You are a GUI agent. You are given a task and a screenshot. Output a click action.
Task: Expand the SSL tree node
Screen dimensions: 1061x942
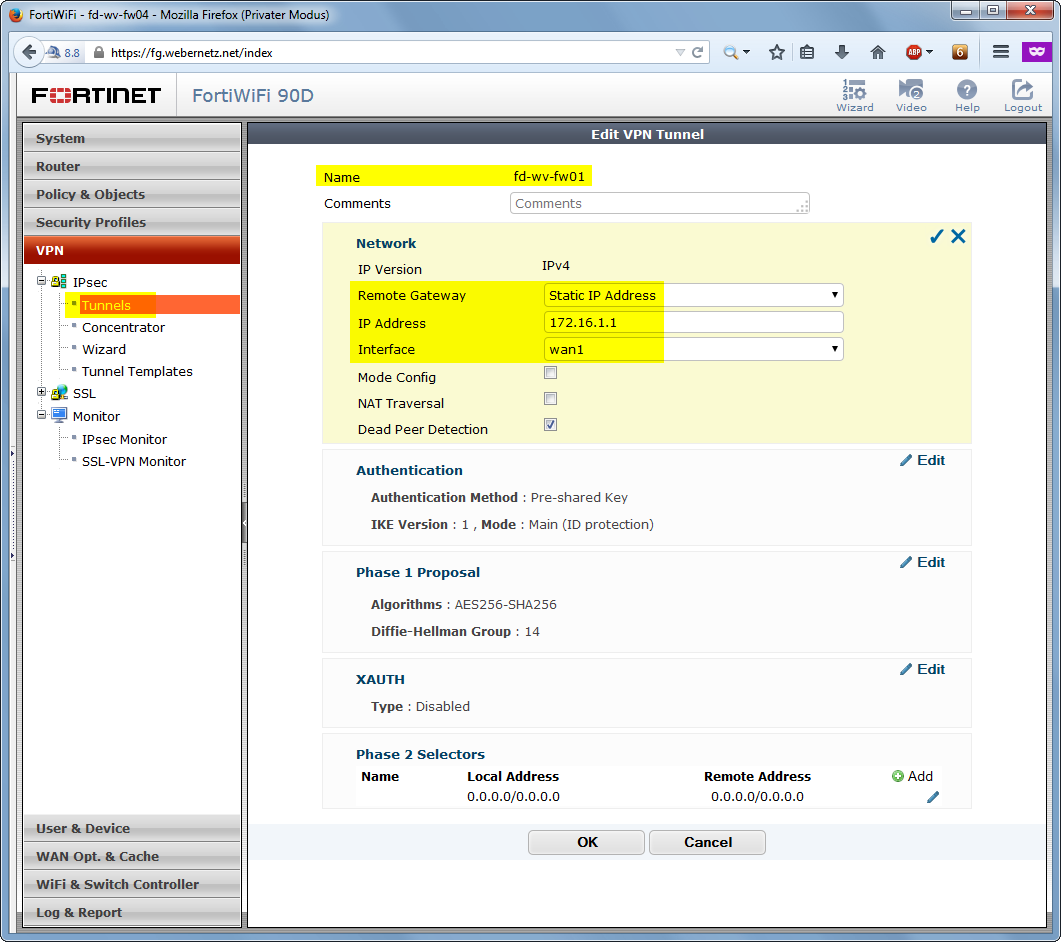pos(41,392)
